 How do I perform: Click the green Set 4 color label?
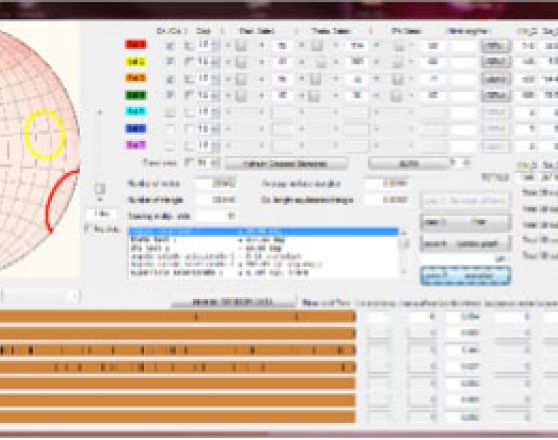pyautogui.click(x=136, y=95)
